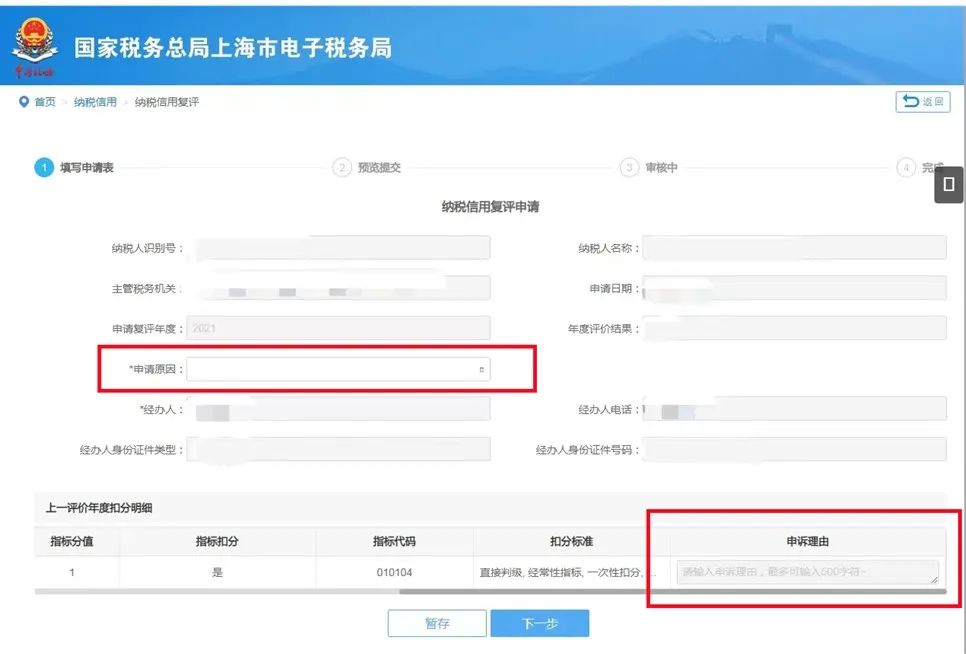Click the 下一步 button
The image size is (966, 654).
click(540, 623)
